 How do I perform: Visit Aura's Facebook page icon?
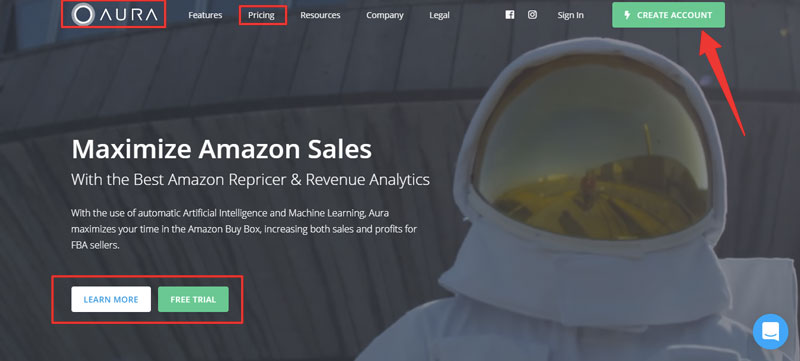pyautogui.click(x=510, y=15)
